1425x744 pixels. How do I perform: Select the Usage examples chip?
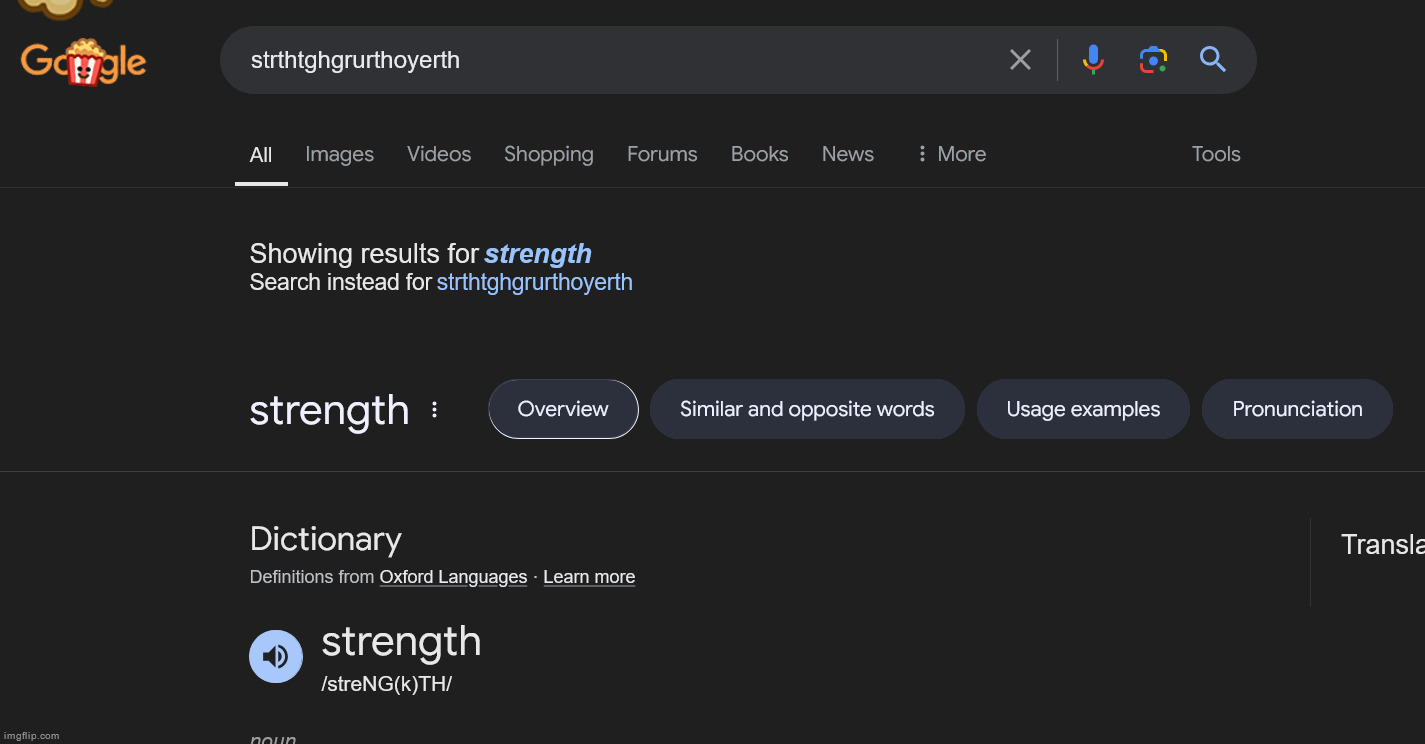pos(1083,409)
